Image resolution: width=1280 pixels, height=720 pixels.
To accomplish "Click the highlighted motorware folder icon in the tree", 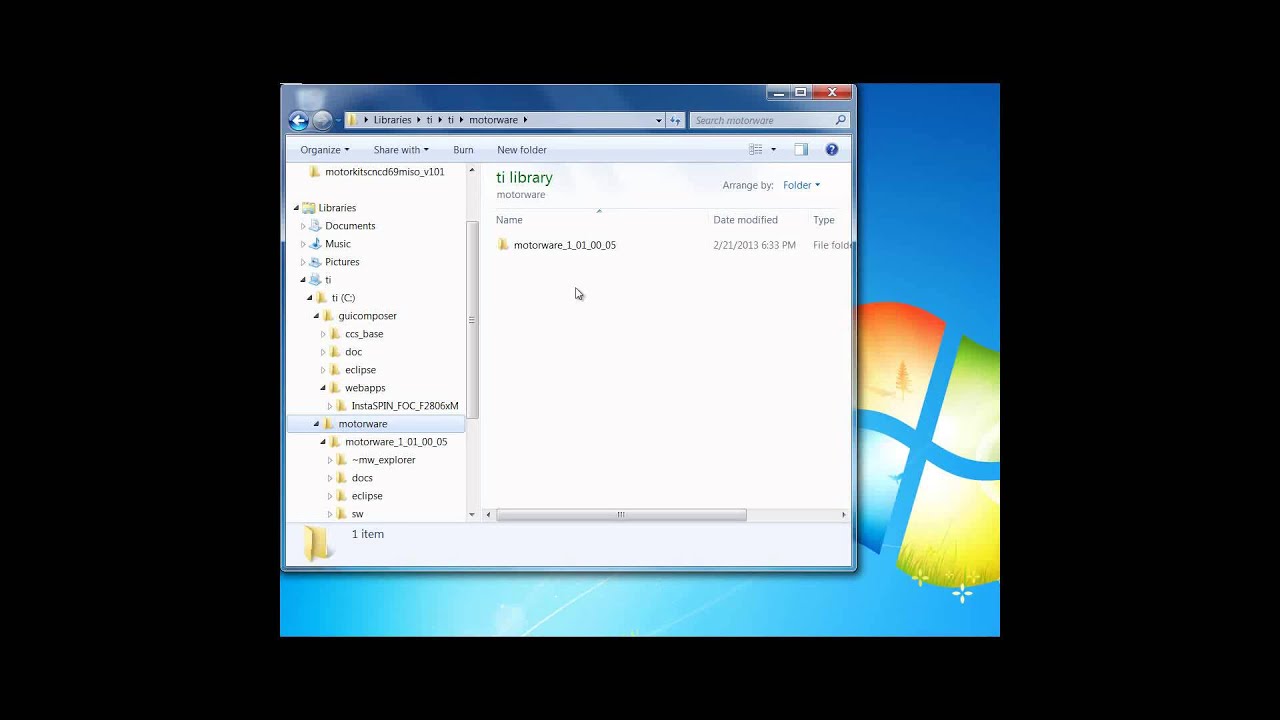I will (x=329, y=424).
